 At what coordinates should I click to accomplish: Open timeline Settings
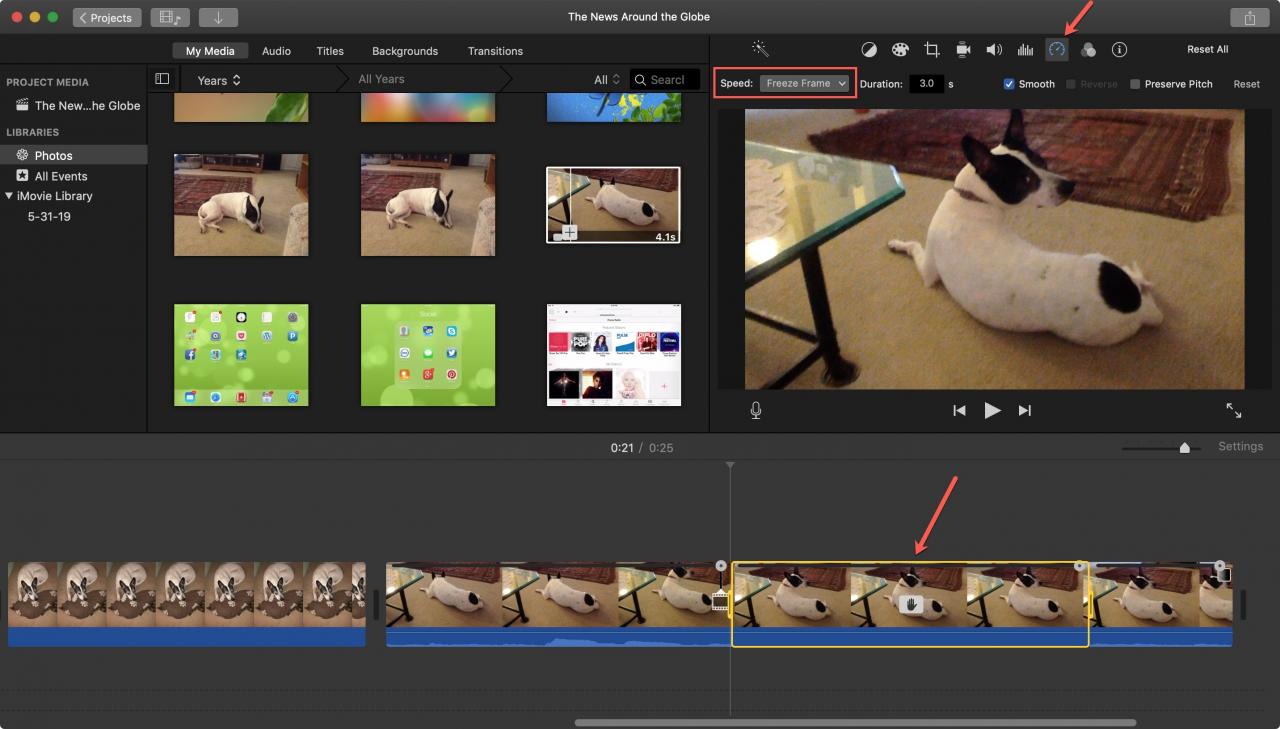[x=1240, y=446]
